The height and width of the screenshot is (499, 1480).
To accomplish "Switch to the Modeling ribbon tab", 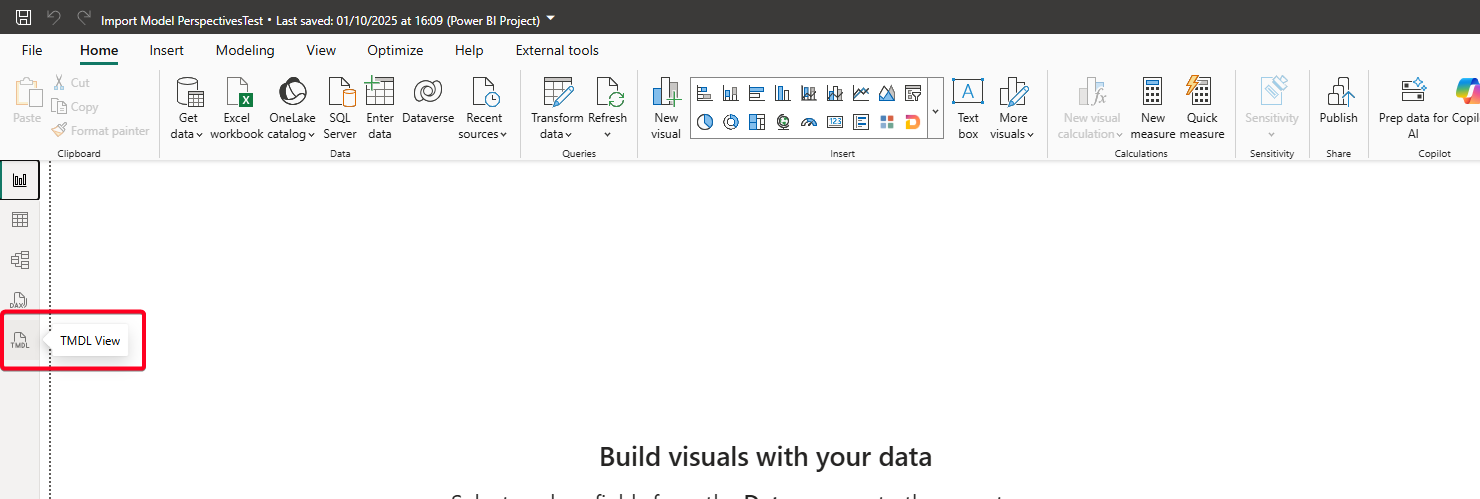I will click(x=245, y=50).
